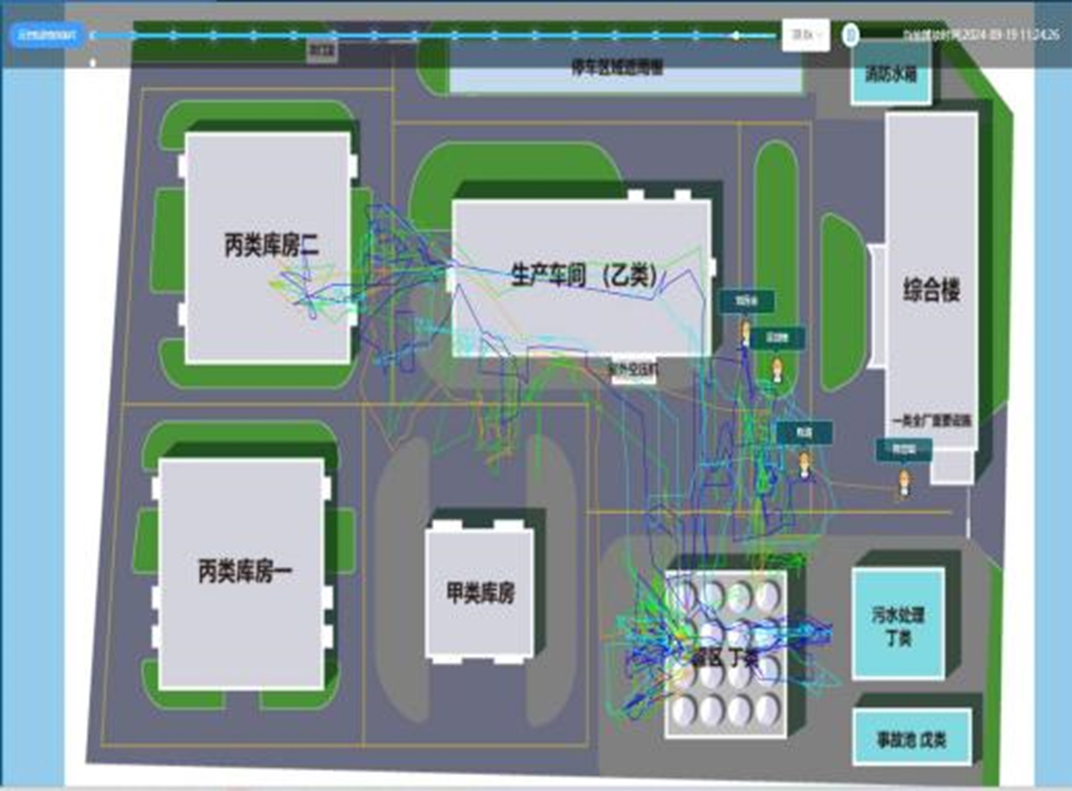Select the worker icon at the central road intersection
Screen dimensions: 1072x791
803,465
